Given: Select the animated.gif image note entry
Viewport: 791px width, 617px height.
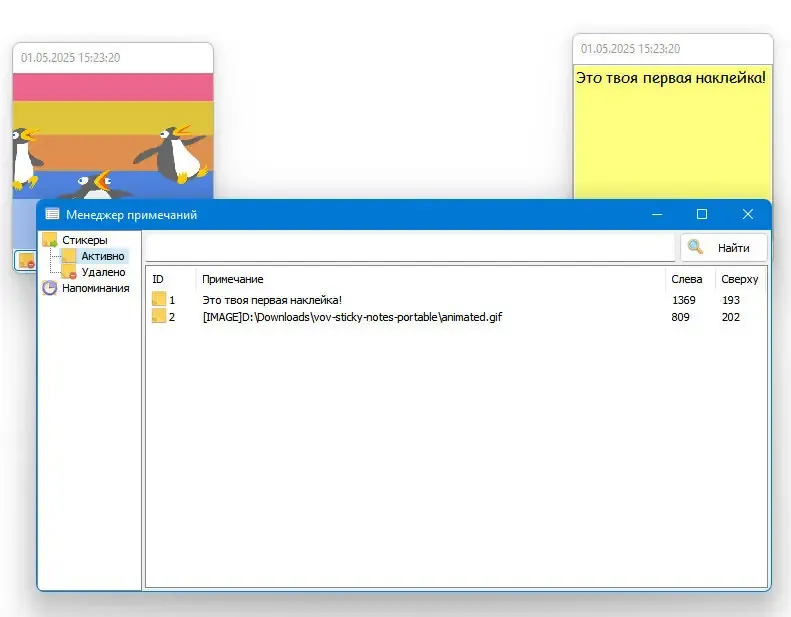Looking at the screenshot, I should click(x=352, y=317).
